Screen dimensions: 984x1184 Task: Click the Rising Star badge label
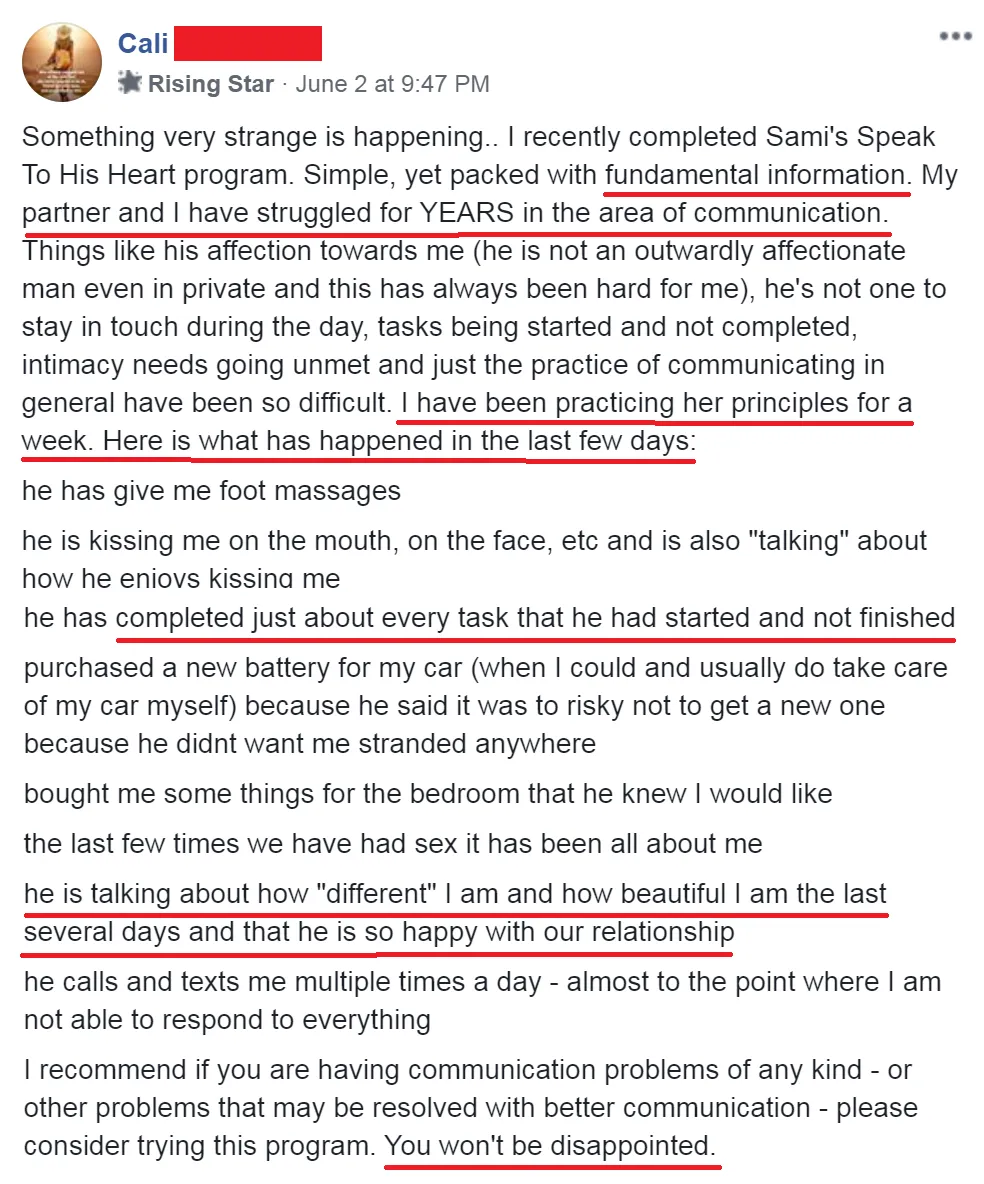[x=210, y=83]
